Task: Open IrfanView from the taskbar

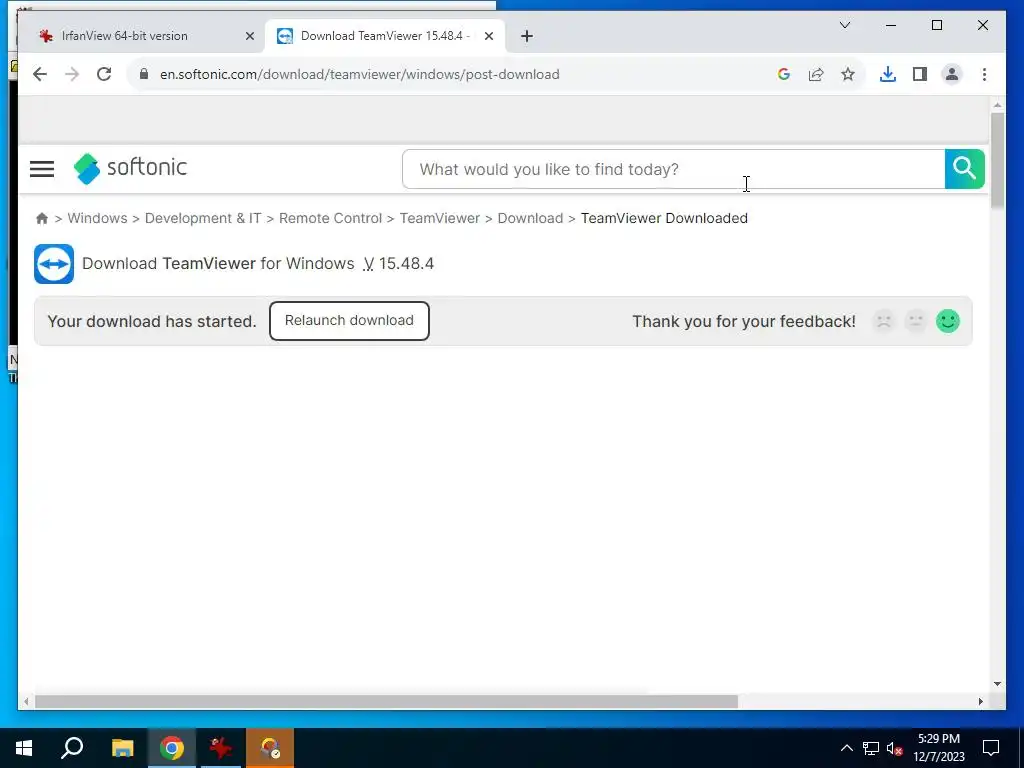Action: pyautogui.click(x=221, y=748)
